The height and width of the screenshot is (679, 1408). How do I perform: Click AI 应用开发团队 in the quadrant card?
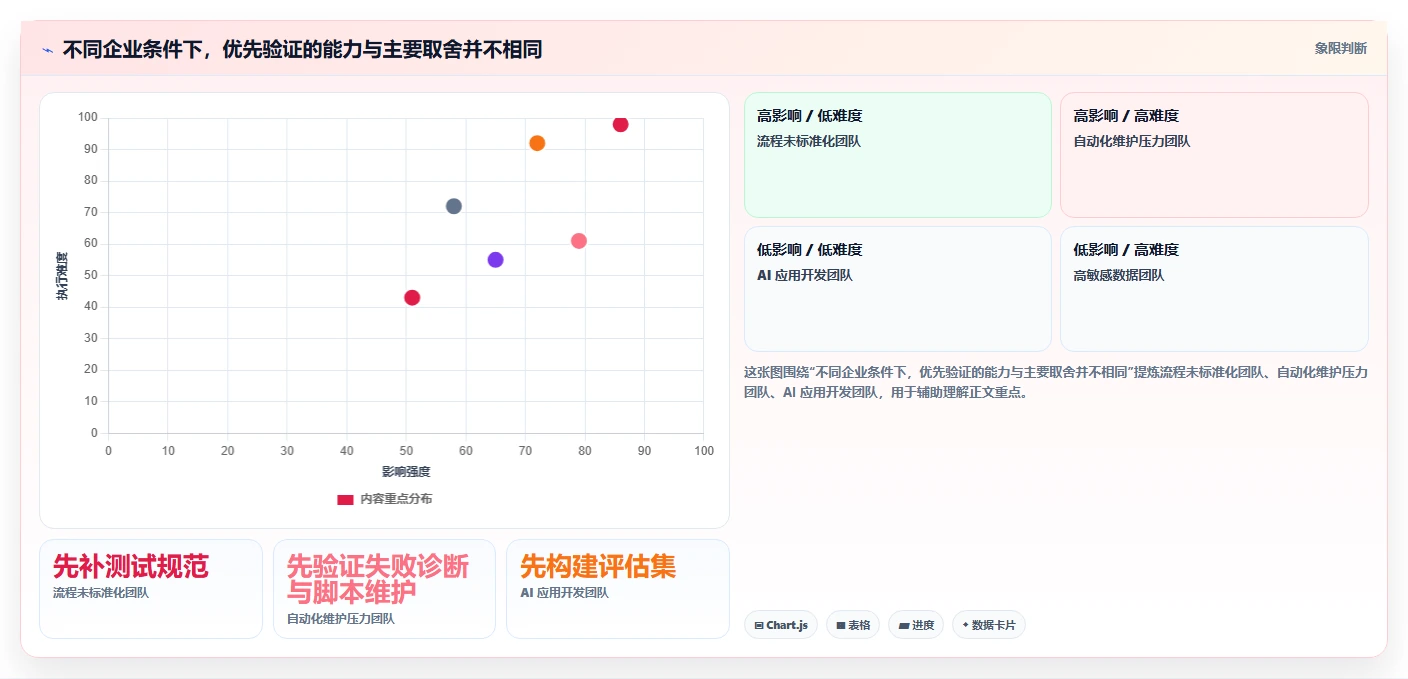(805, 275)
